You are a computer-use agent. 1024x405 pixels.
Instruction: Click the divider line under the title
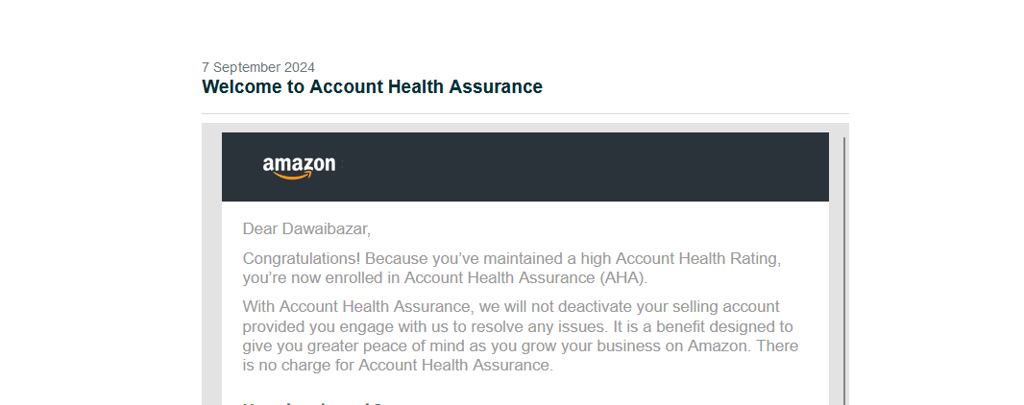click(525, 114)
